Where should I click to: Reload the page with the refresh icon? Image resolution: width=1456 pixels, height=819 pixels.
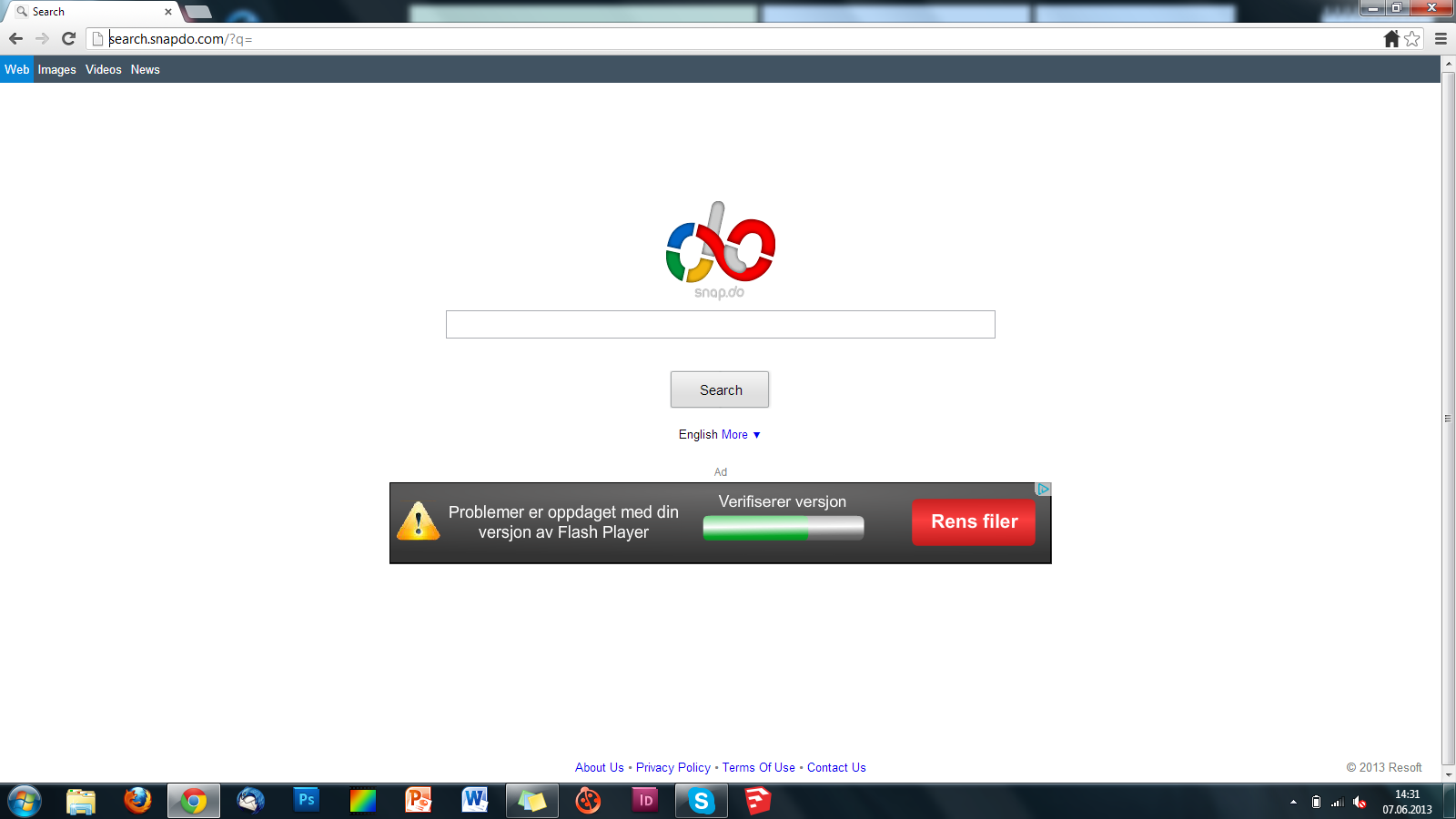click(x=68, y=38)
